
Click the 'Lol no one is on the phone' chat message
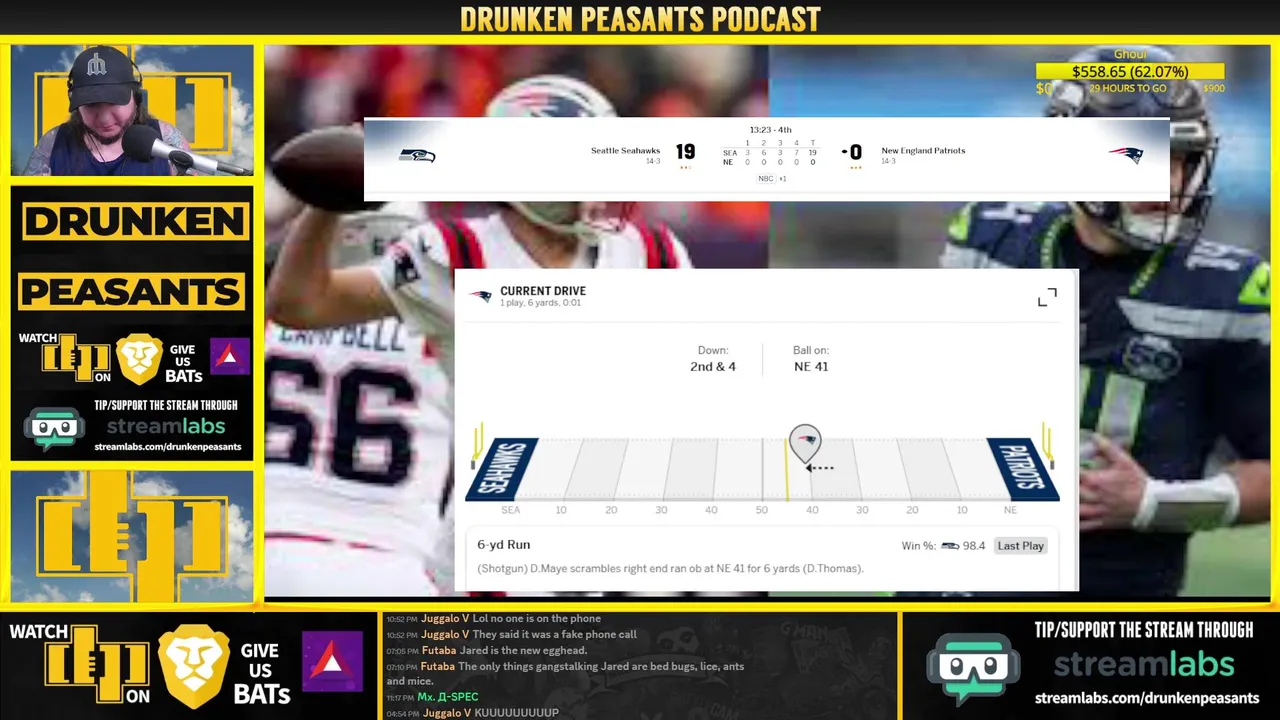(x=537, y=619)
